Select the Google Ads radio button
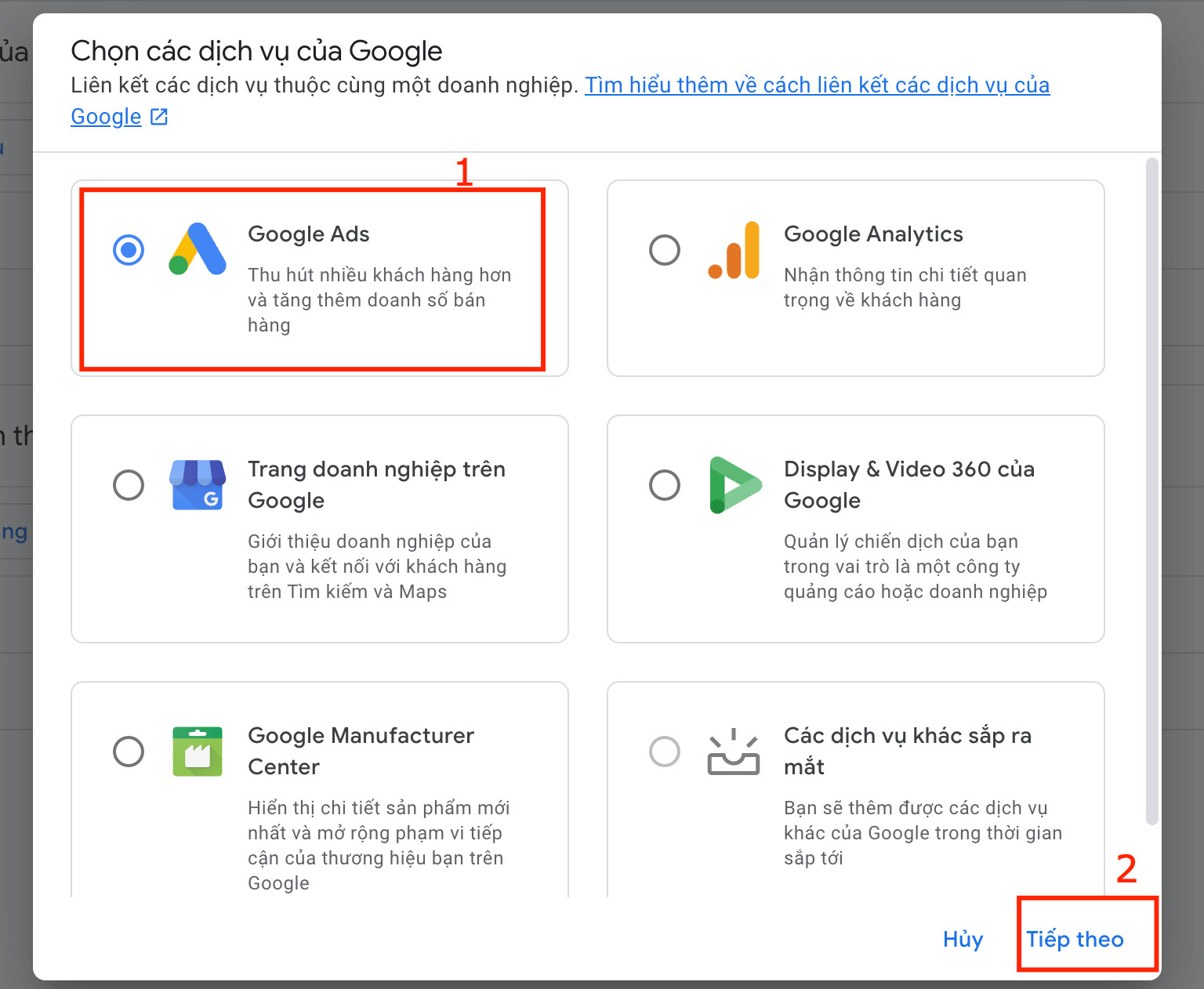The width and height of the screenshot is (1204, 989). point(129,250)
